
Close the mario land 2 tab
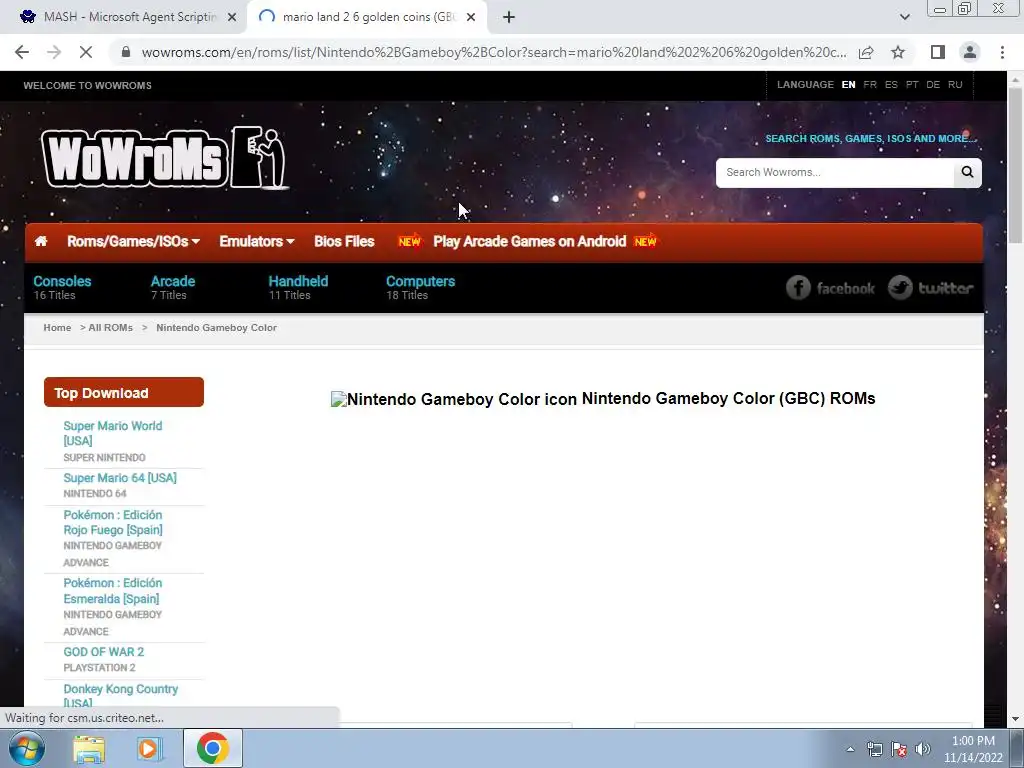click(471, 18)
